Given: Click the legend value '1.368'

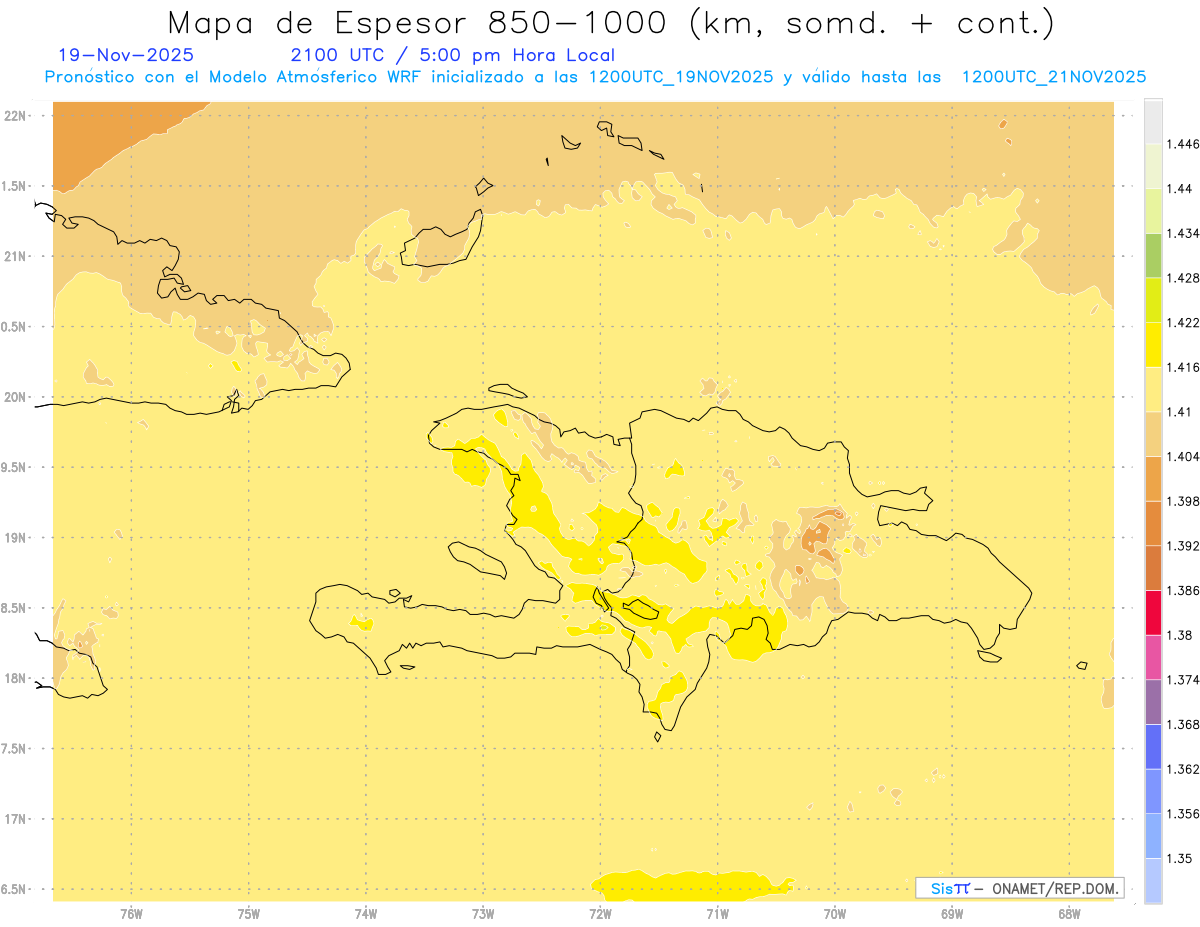Looking at the screenshot, I should tap(1185, 725).
